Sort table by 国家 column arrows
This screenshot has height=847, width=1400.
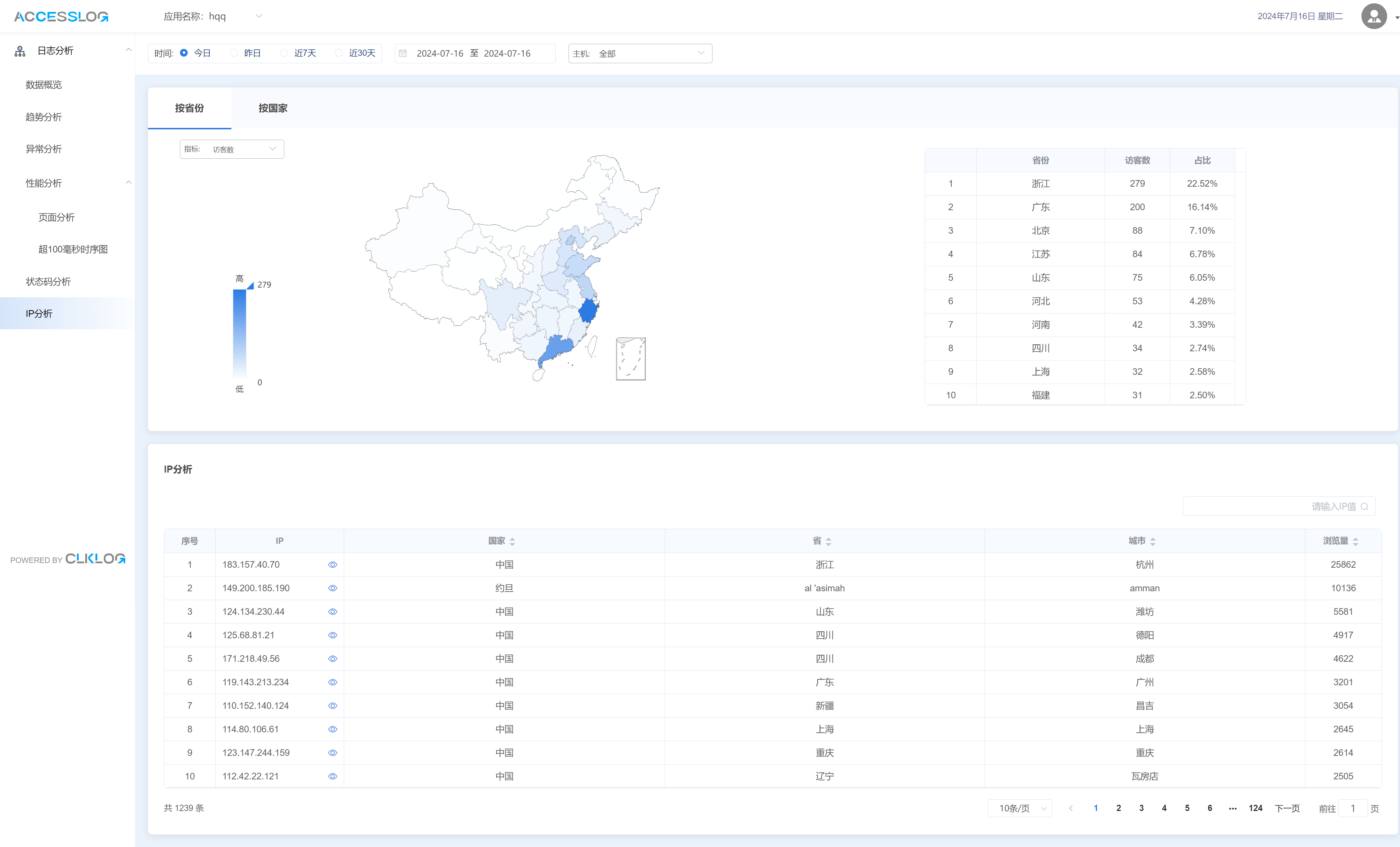[512, 541]
